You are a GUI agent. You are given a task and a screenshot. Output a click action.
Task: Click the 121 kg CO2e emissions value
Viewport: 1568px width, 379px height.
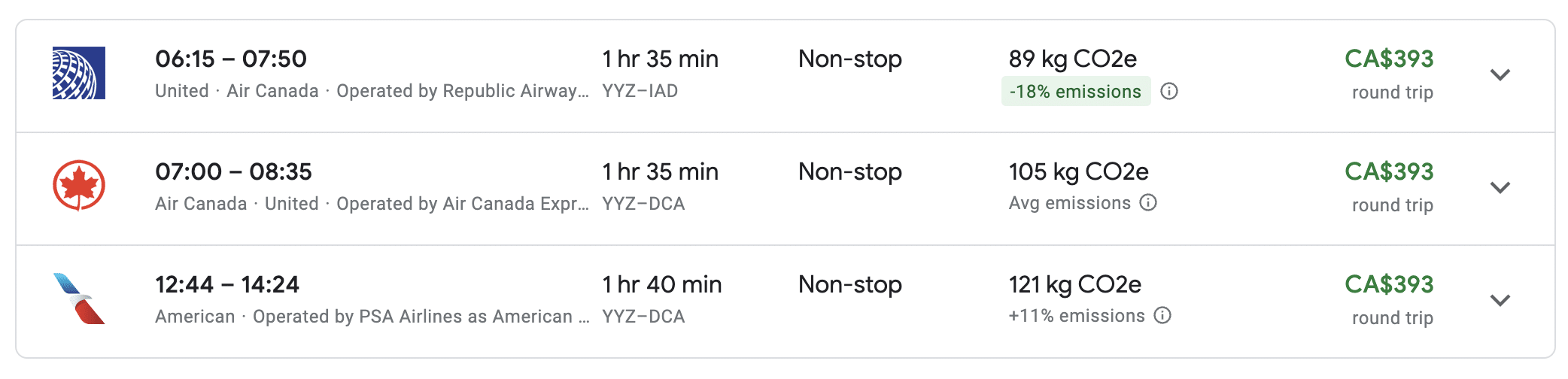(1074, 284)
